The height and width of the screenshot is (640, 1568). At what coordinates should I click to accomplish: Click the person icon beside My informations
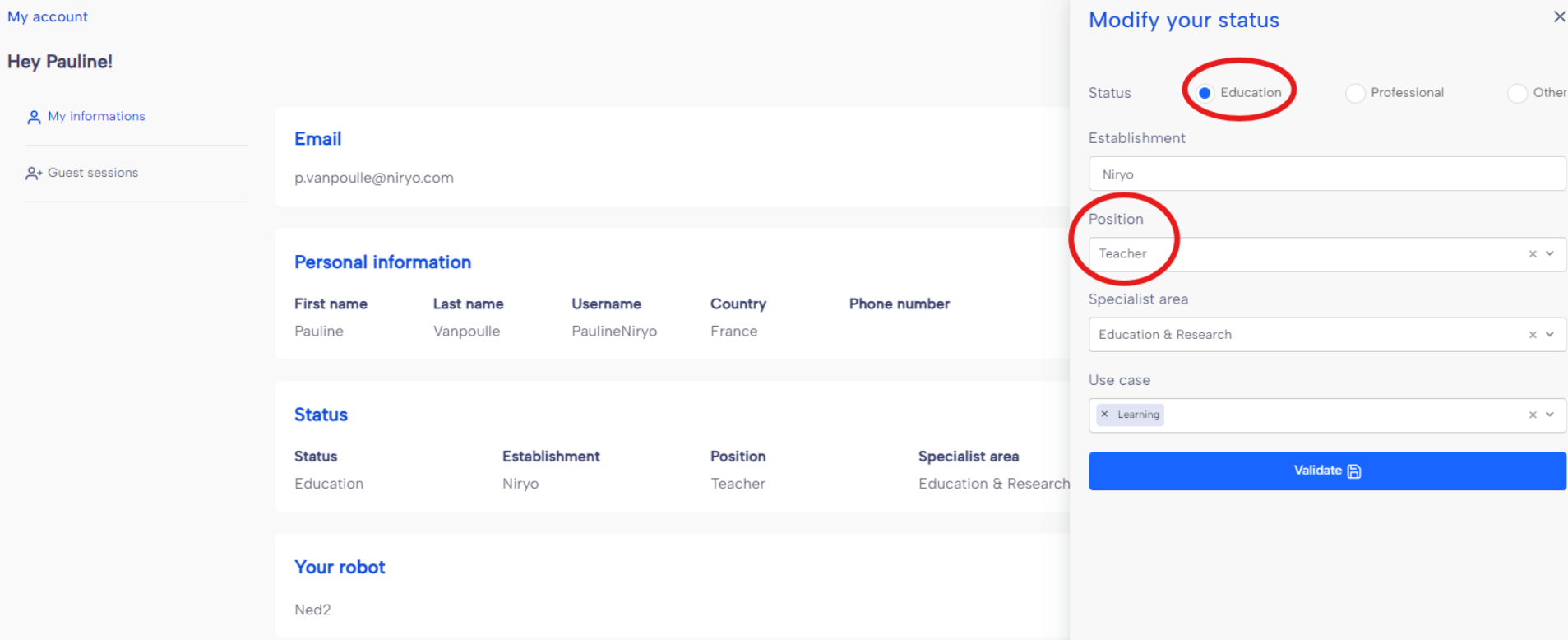pos(34,118)
